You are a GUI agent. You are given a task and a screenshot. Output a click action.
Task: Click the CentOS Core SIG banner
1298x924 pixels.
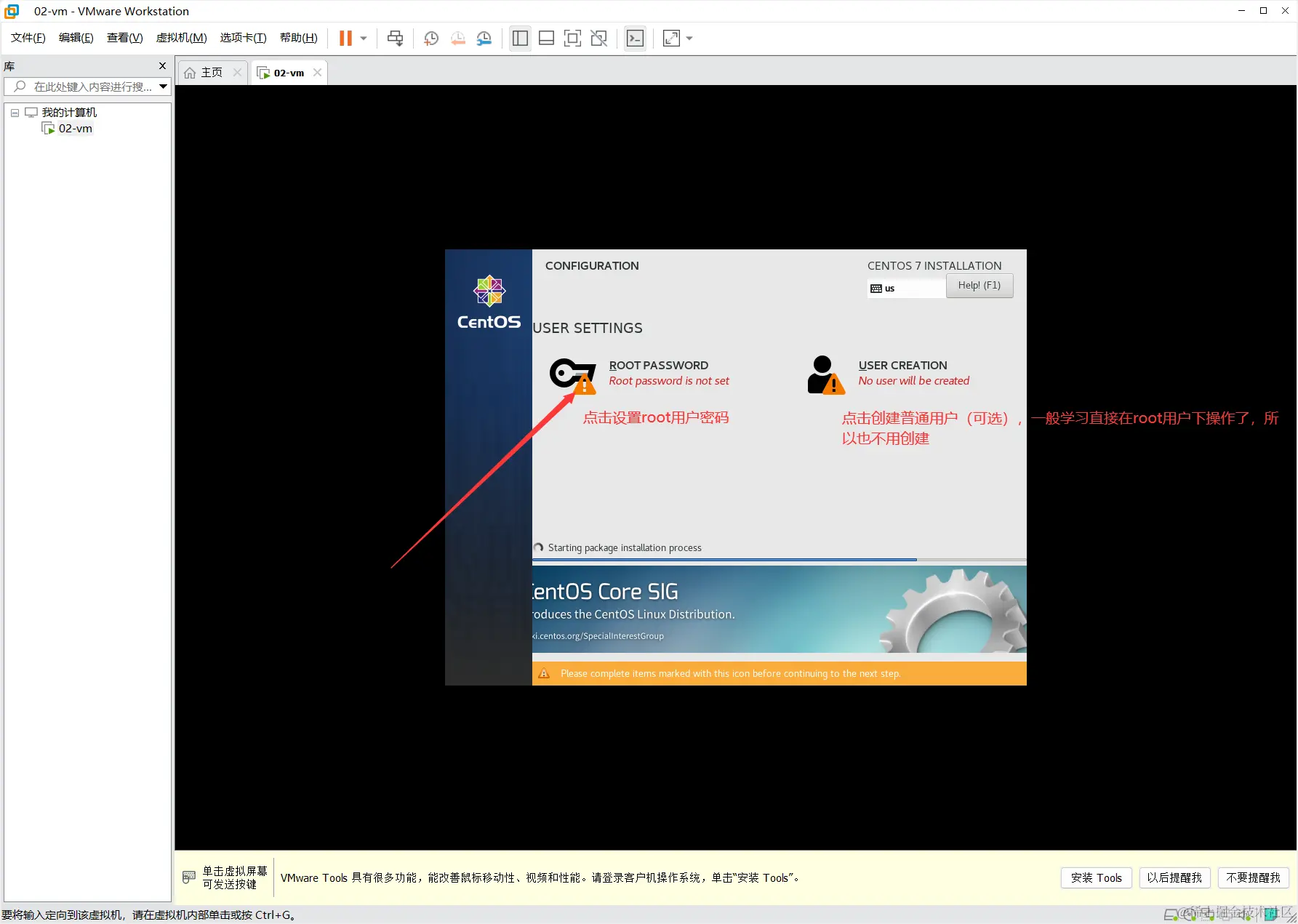pyautogui.click(x=780, y=609)
